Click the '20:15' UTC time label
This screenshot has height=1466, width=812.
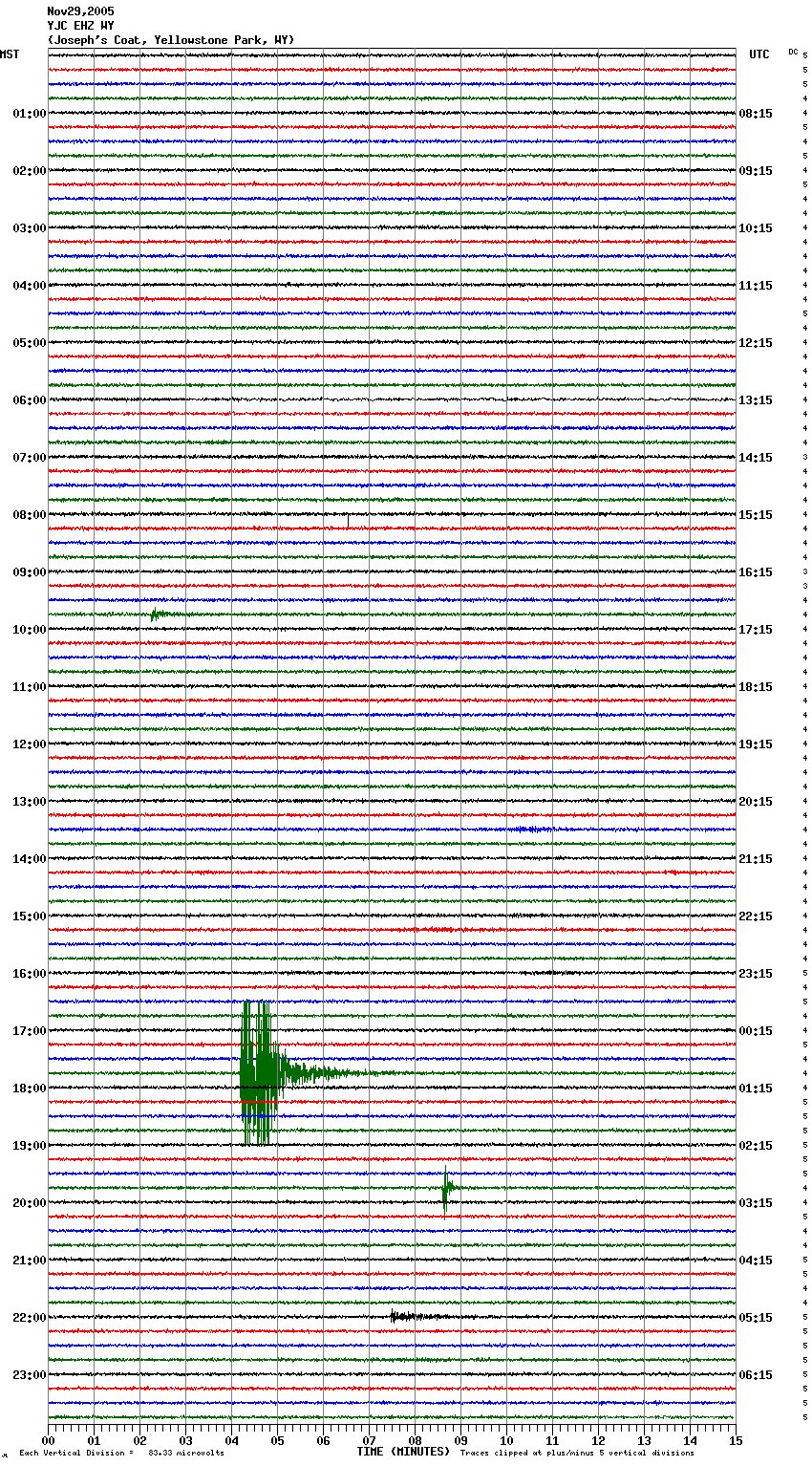tap(756, 802)
